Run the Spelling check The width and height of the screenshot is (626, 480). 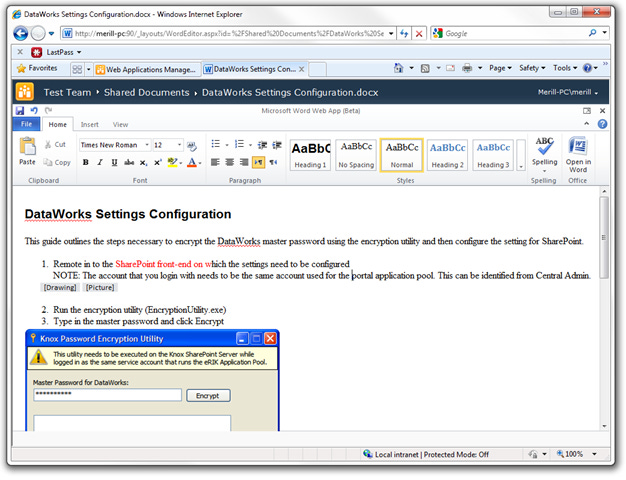tap(544, 153)
